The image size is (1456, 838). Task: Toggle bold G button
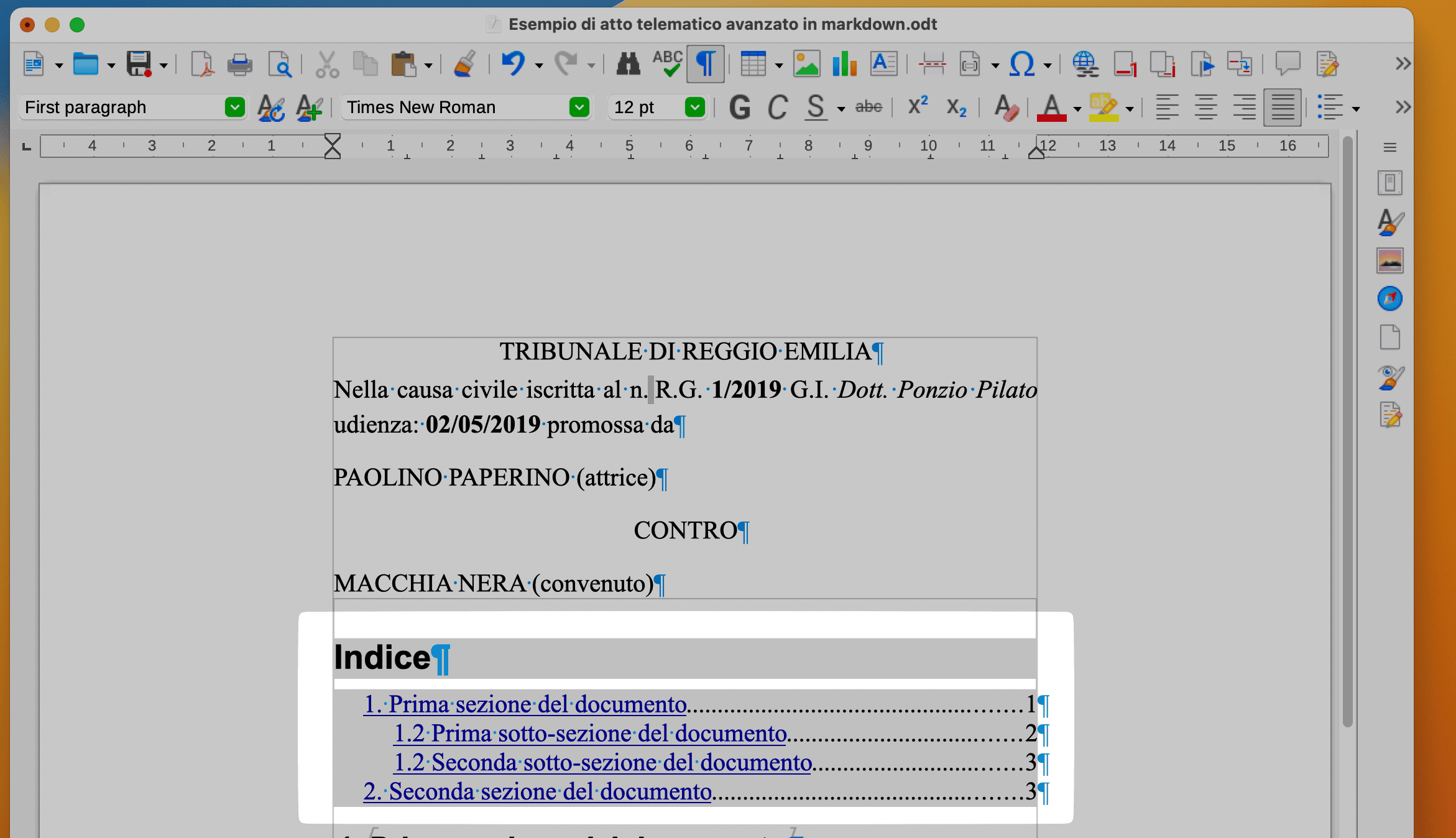coord(739,108)
